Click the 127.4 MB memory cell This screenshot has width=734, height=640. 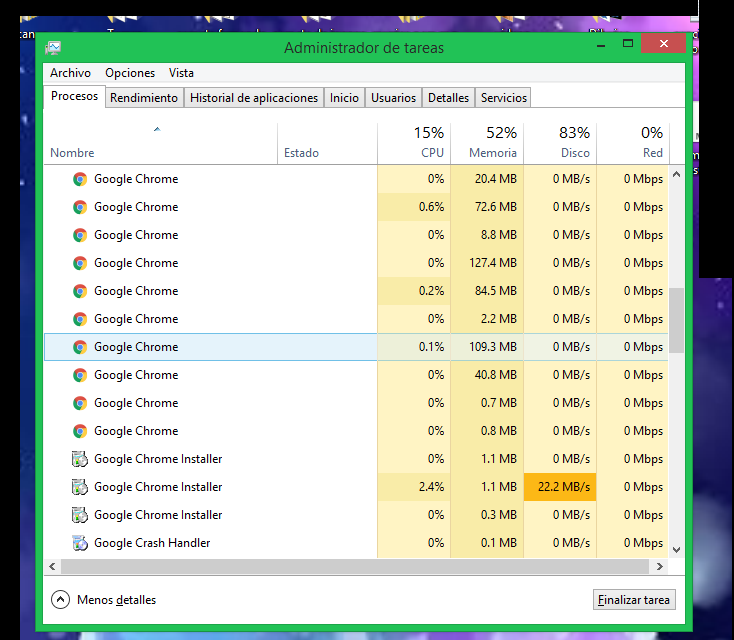point(487,263)
